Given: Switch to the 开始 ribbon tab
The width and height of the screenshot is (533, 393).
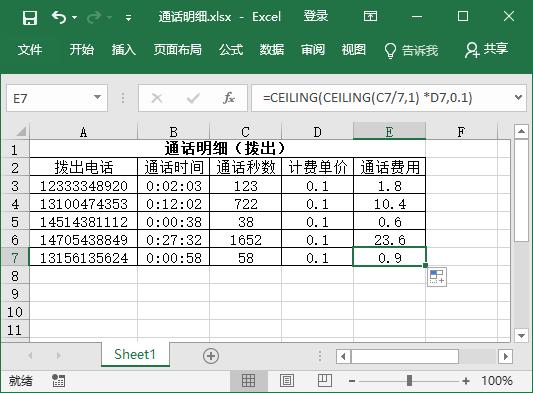Looking at the screenshot, I should (82, 50).
